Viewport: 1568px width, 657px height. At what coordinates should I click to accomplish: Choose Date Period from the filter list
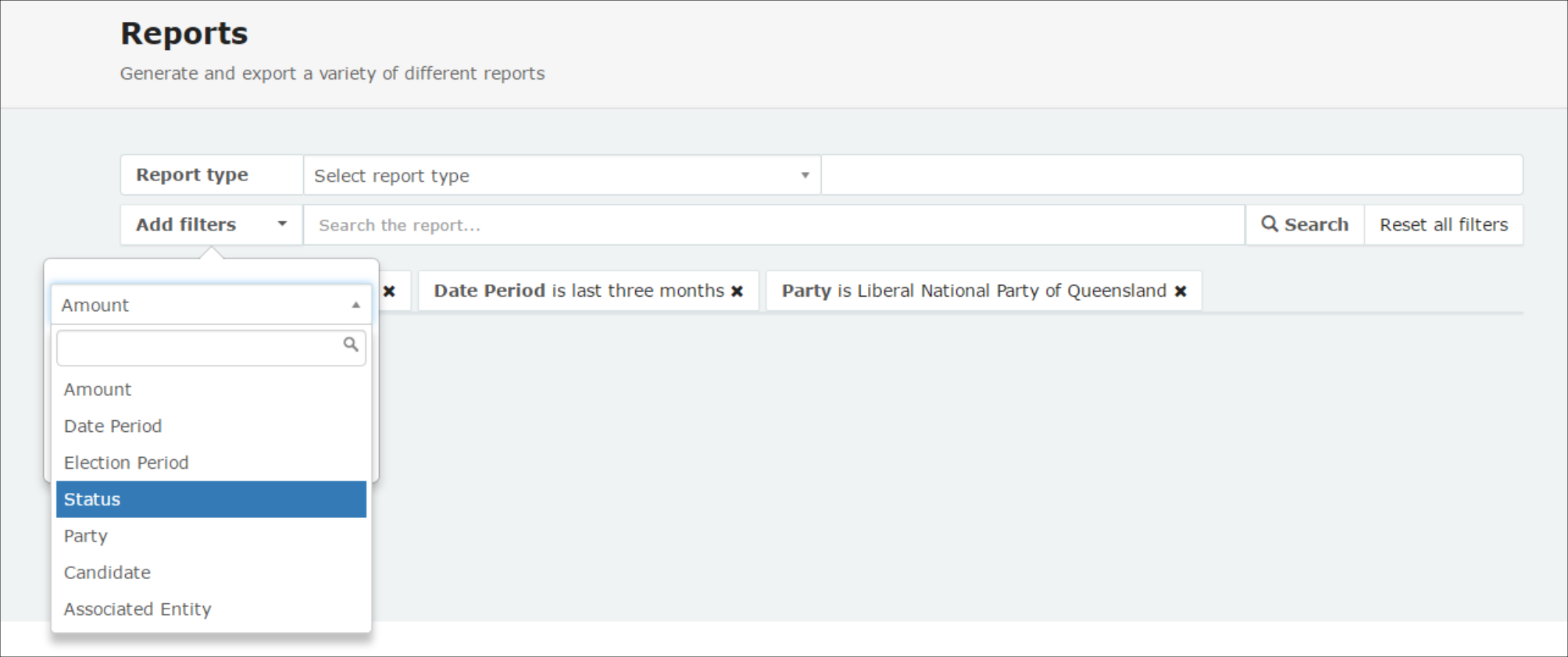[x=211, y=426]
